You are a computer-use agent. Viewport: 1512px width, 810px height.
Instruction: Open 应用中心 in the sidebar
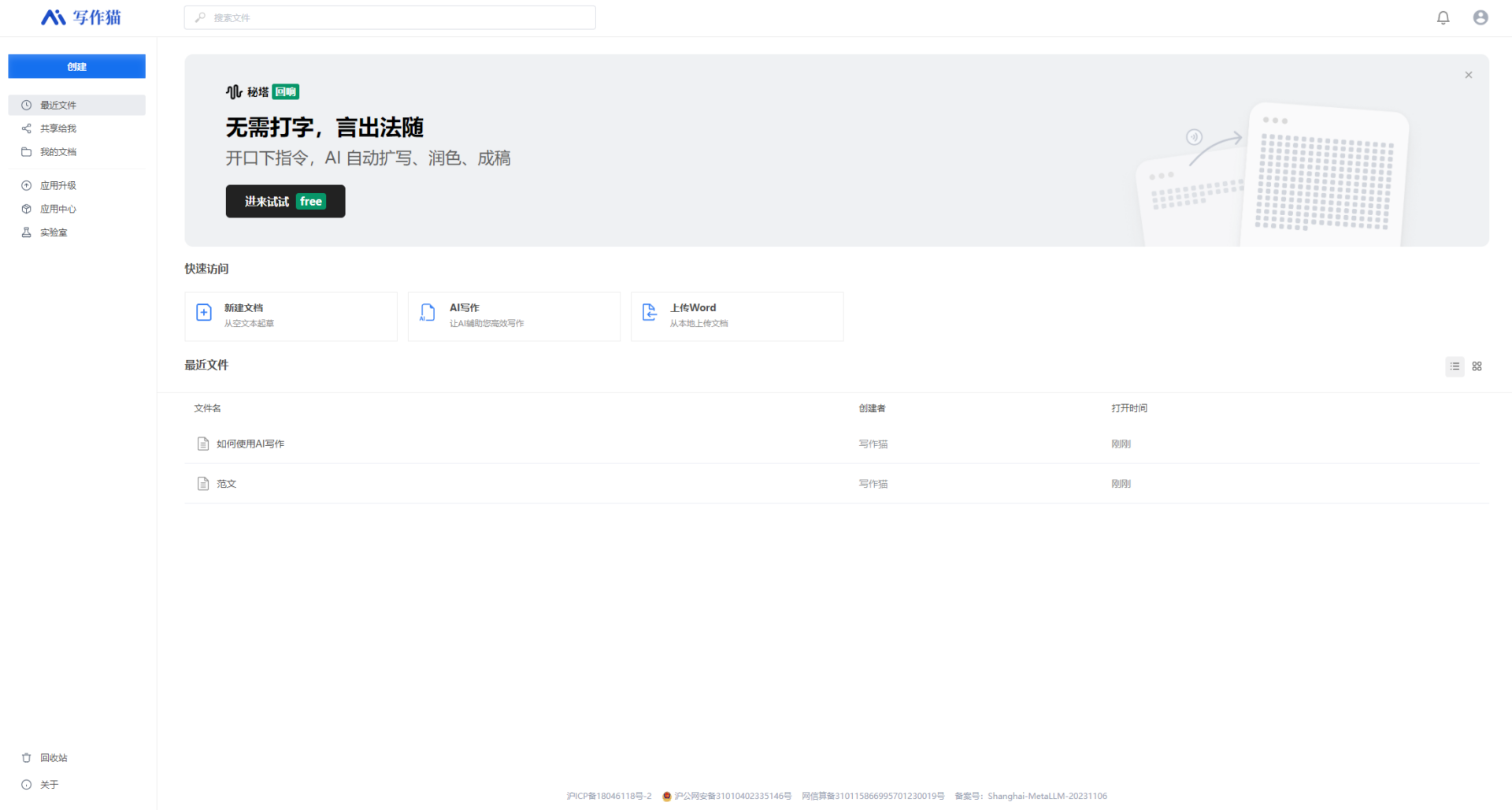76,209
